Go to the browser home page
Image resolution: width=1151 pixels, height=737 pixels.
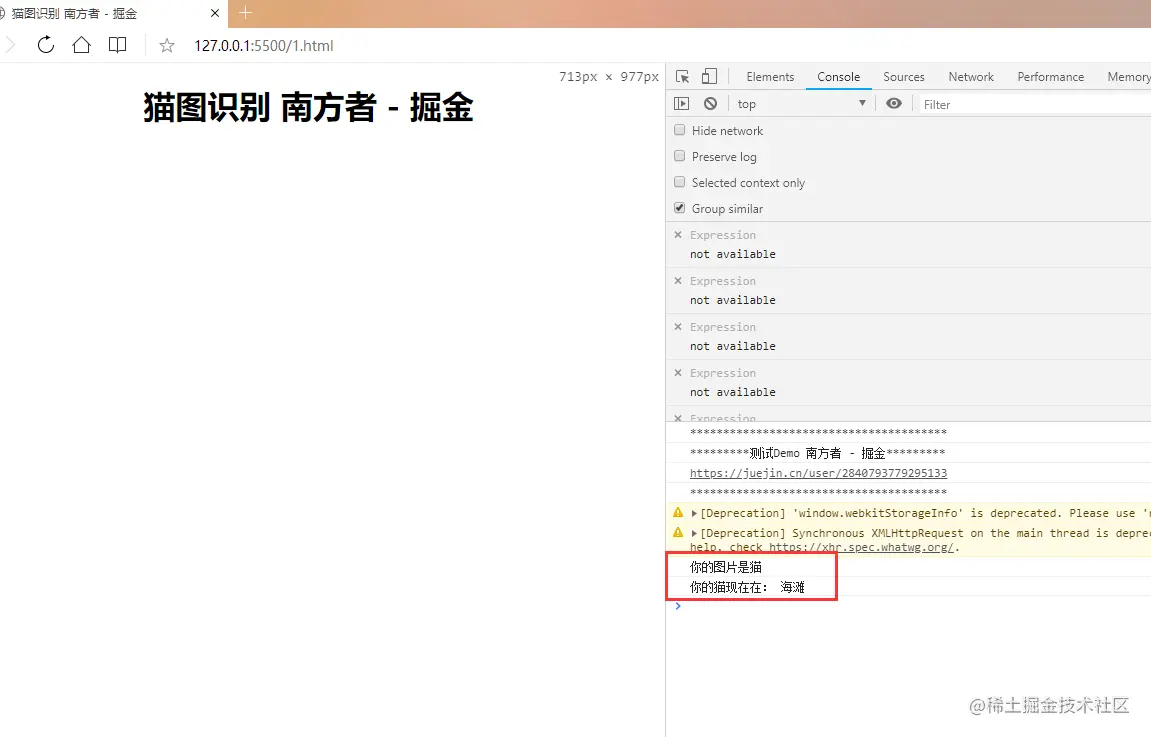(81, 45)
